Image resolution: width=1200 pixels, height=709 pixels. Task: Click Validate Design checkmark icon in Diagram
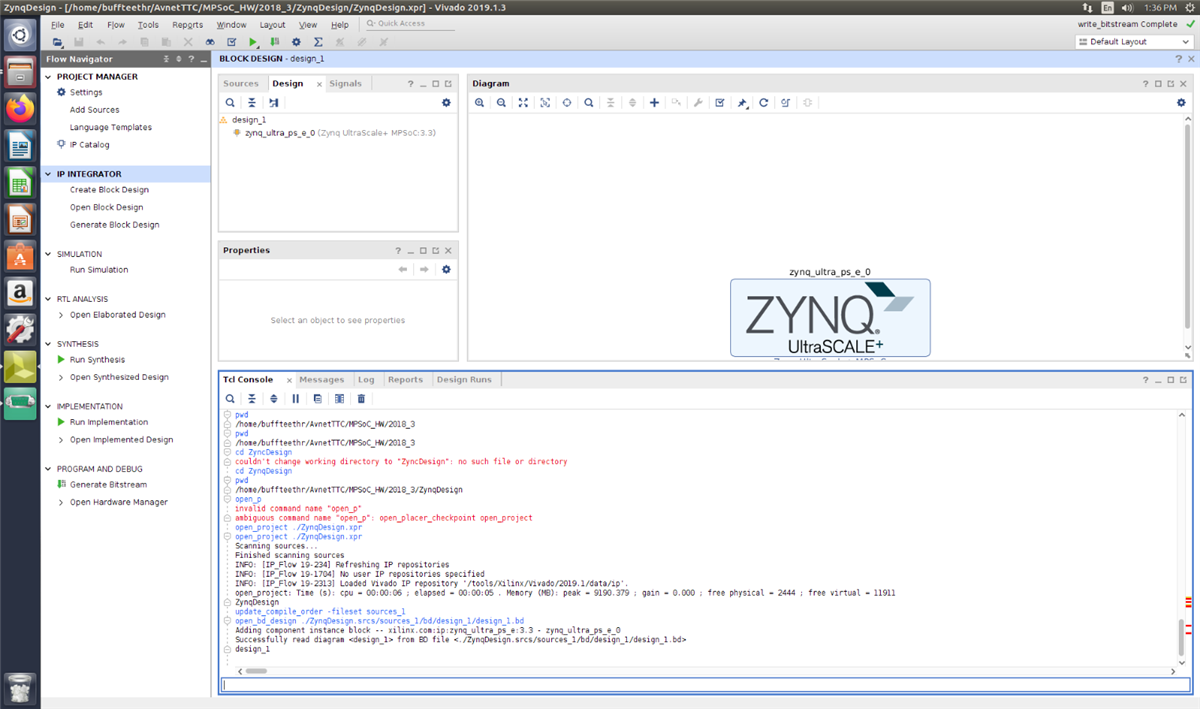[720, 102]
